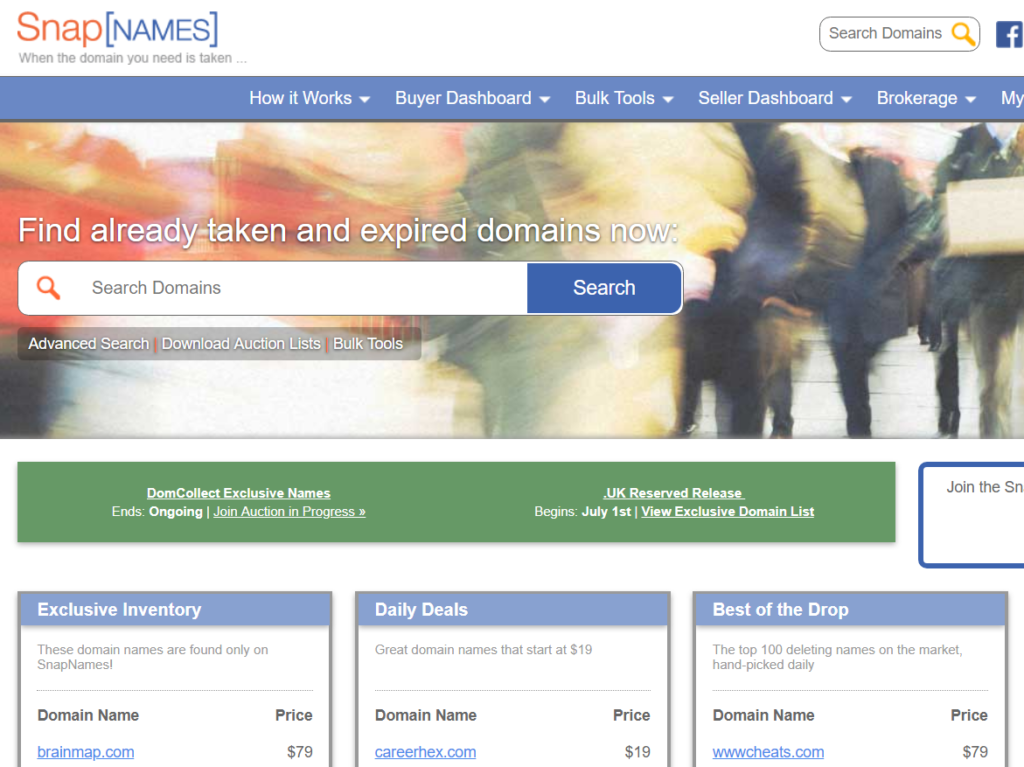The image size is (1024, 767).
Task: Open DomCollect Exclusive Names link
Action: tap(238, 493)
